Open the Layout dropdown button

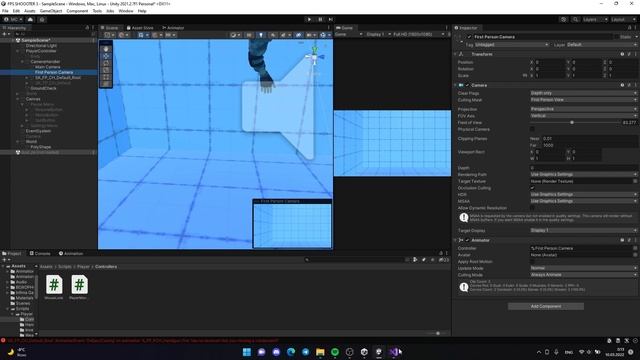pos(623,19)
